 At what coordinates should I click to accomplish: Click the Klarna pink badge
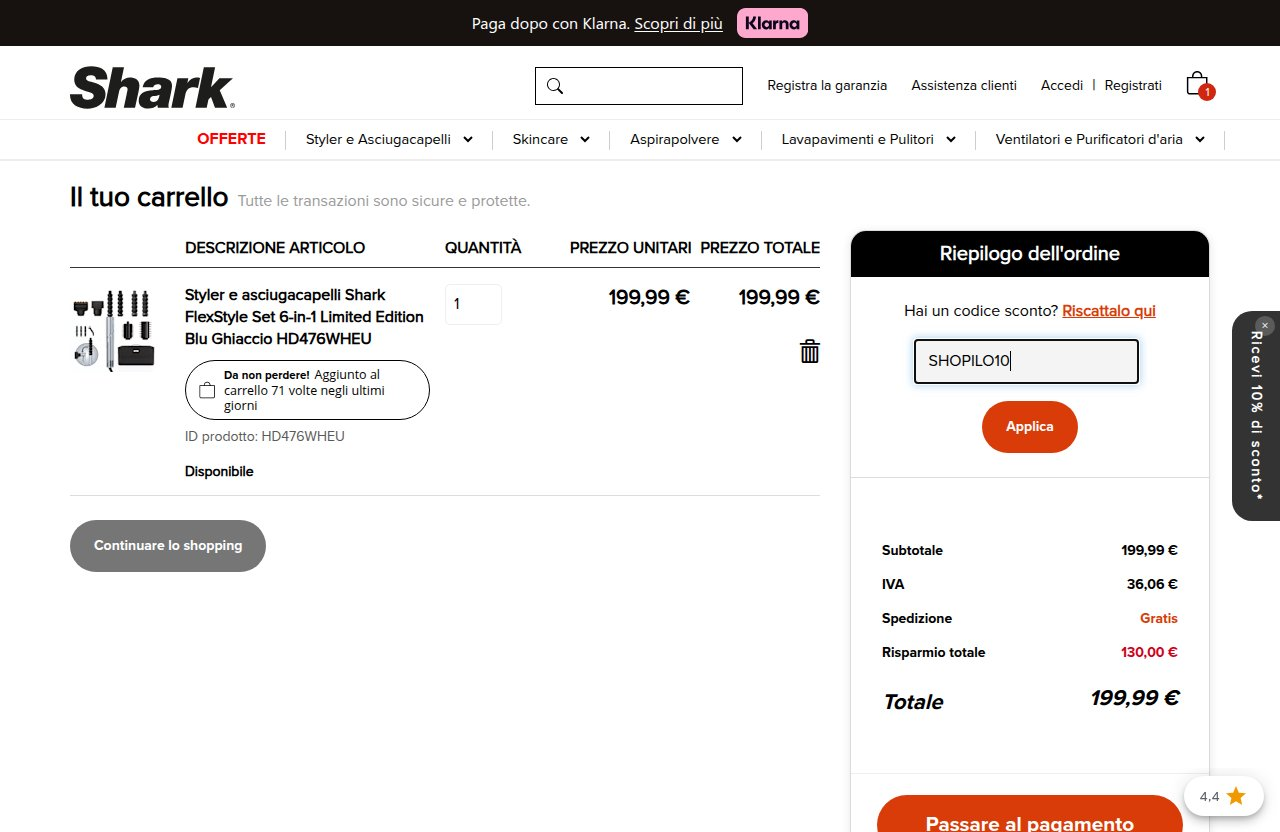click(772, 23)
